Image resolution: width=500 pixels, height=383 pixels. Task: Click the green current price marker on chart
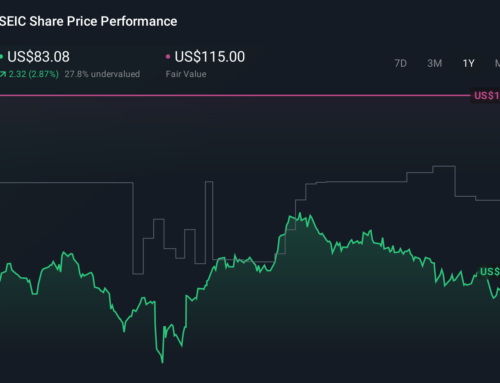pos(489,272)
